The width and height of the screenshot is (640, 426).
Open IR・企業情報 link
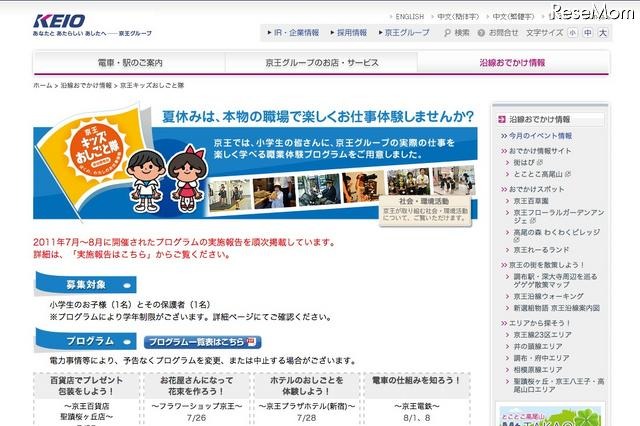[296, 33]
